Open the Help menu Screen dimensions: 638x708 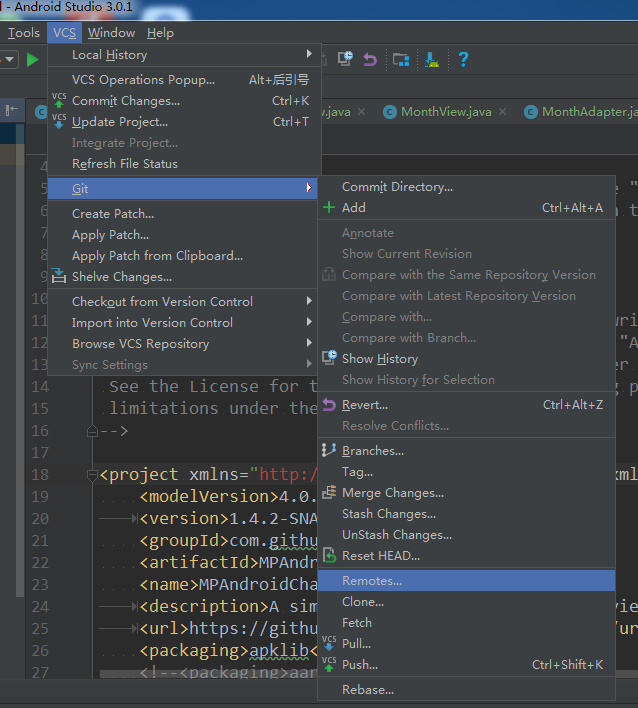tap(160, 33)
